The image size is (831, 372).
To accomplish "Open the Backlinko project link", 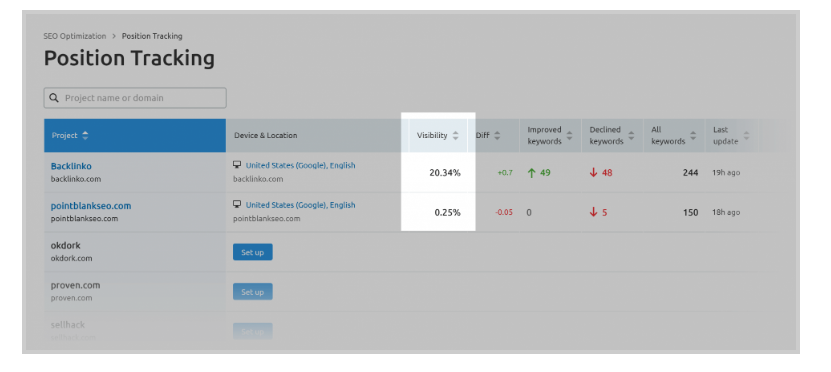I will pos(71,166).
